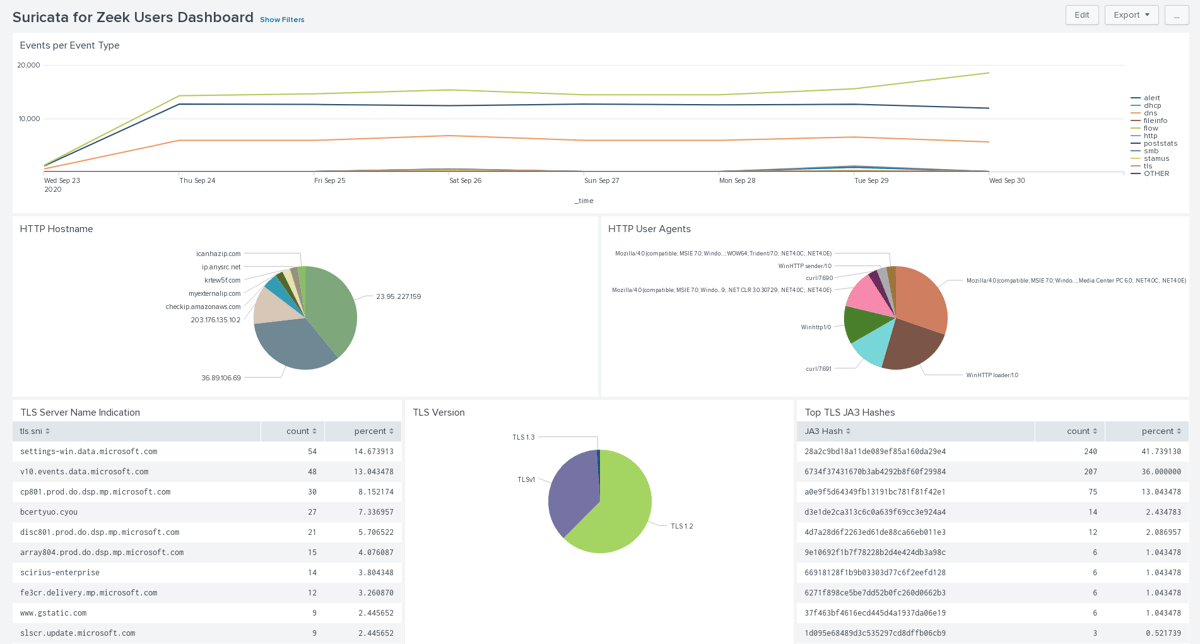
Task: Sort TLS Server Name percent column
Action: (363, 431)
